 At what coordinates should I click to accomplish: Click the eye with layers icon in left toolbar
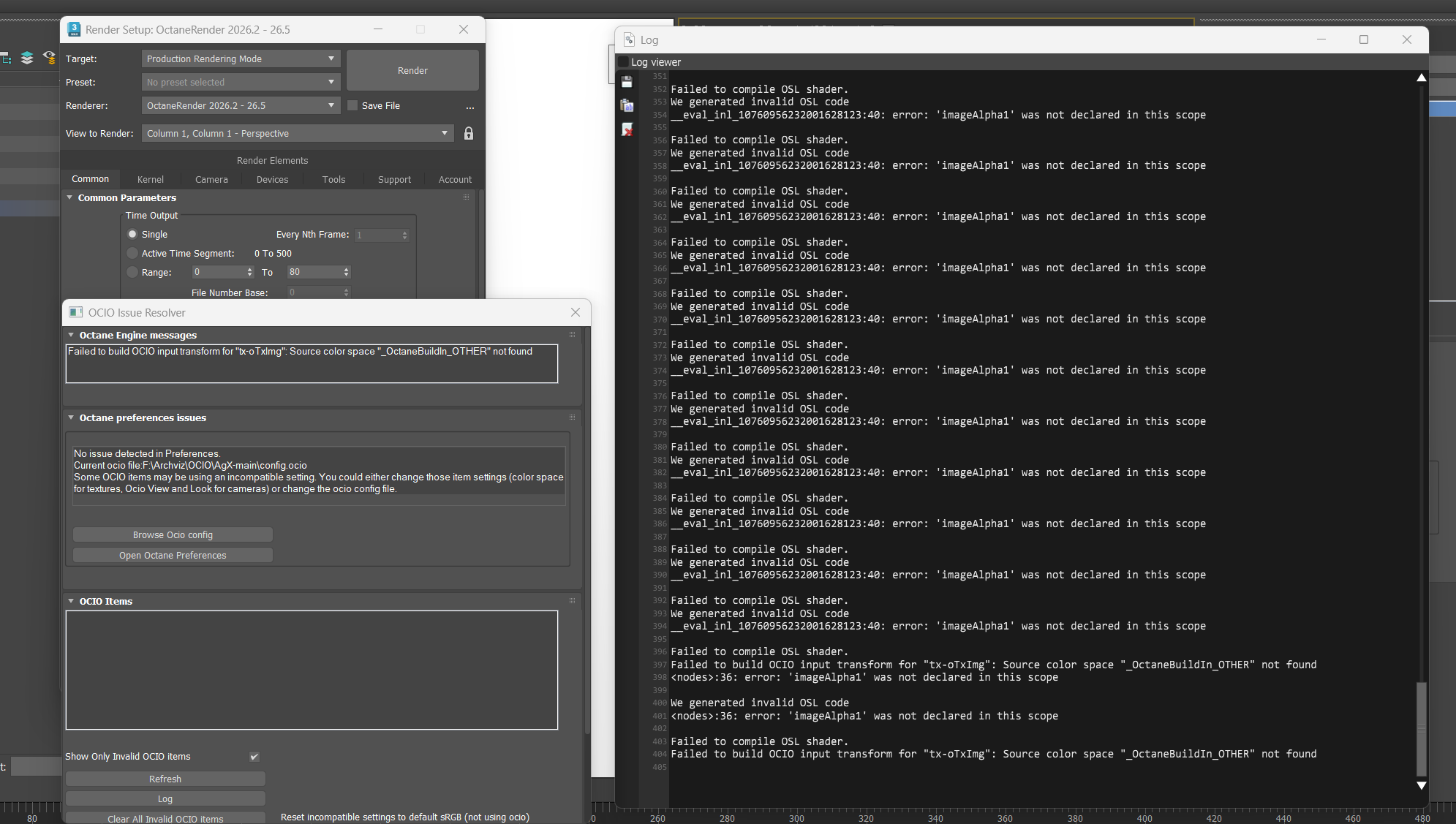[49, 58]
